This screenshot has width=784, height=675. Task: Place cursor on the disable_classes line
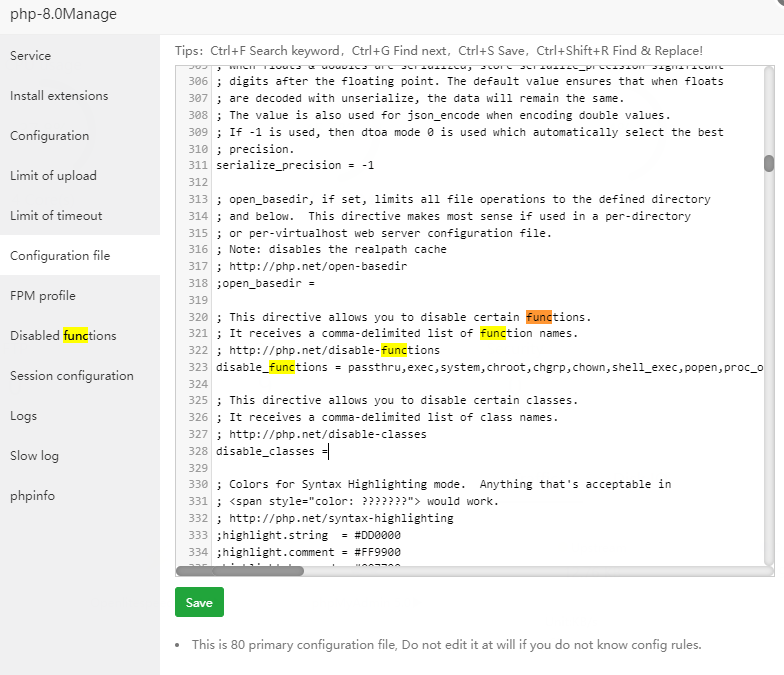click(x=272, y=452)
